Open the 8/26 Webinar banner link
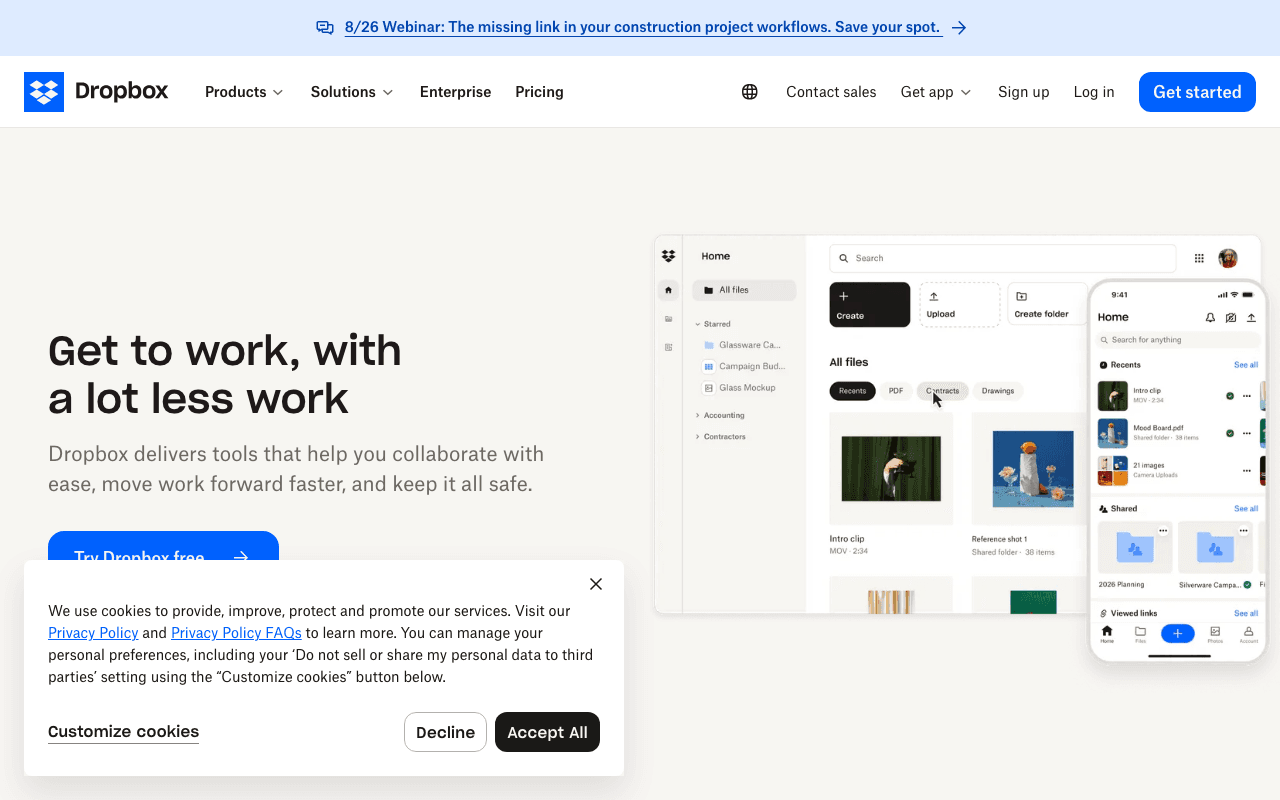Image resolution: width=1280 pixels, height=800 pixels. 643,28
